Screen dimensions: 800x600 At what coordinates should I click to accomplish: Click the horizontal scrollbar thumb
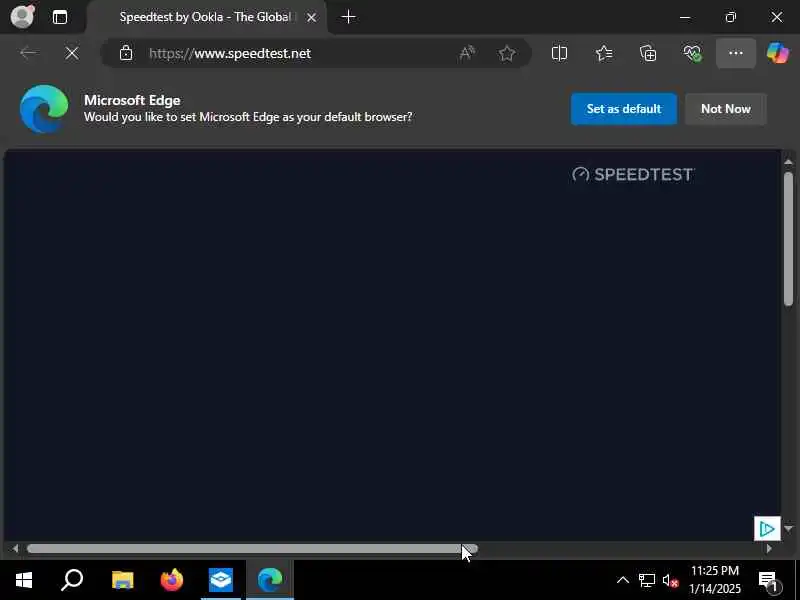[x=253, y=548]
